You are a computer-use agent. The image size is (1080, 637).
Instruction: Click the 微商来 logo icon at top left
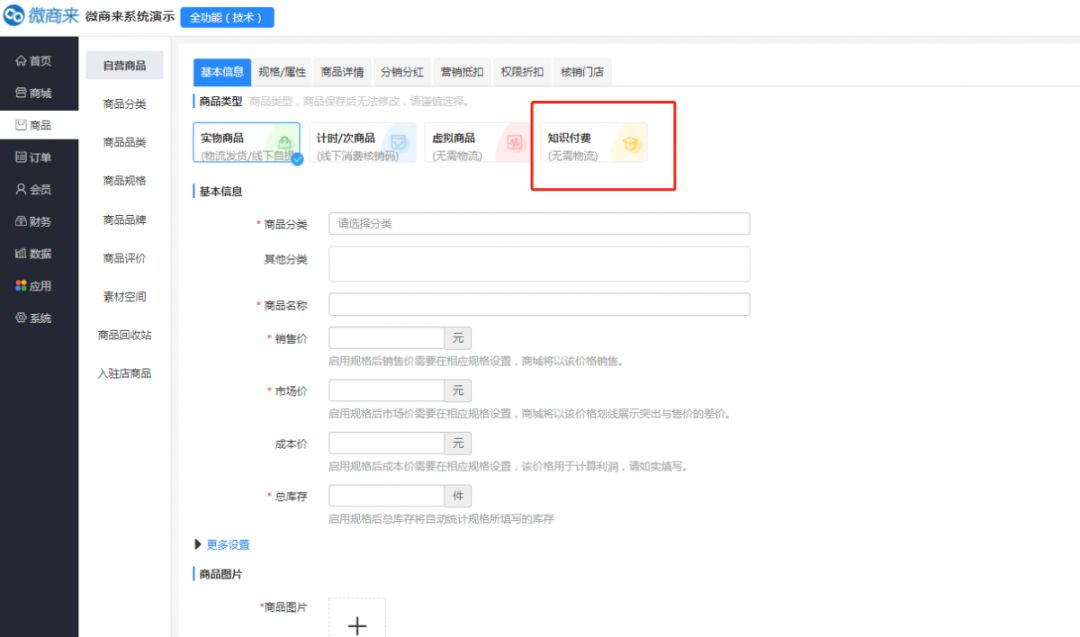(x=12, y=16)
